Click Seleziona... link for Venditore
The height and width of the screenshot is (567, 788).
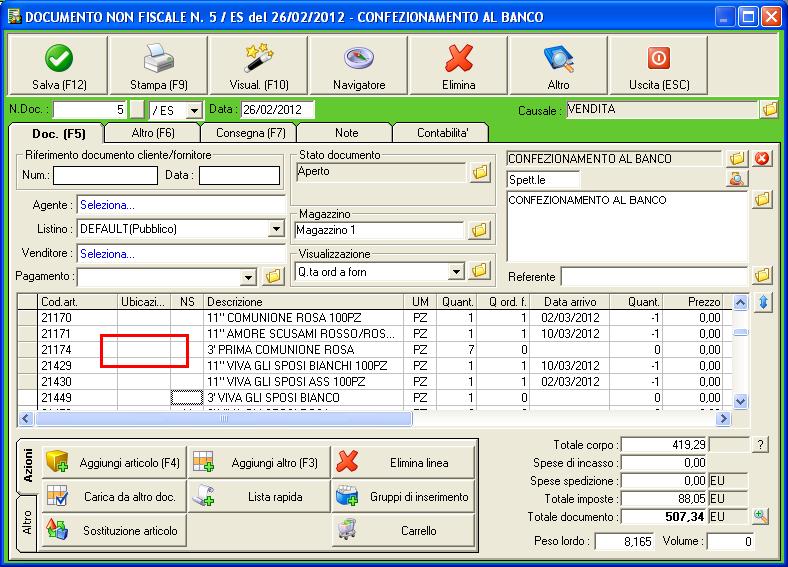(107, 254)
